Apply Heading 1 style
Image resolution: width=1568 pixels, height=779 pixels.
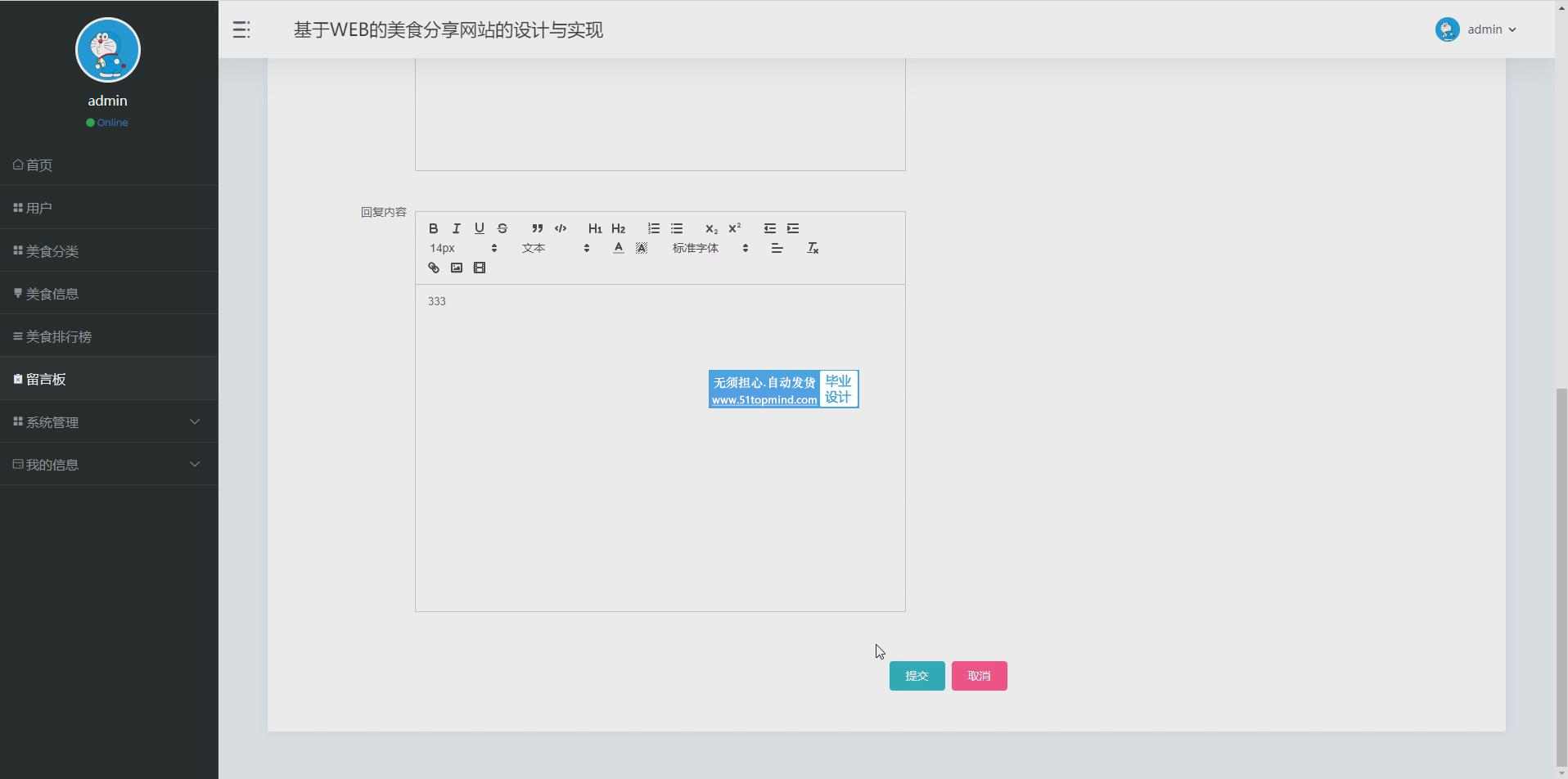pyautogui.click(x=595, y=228)
